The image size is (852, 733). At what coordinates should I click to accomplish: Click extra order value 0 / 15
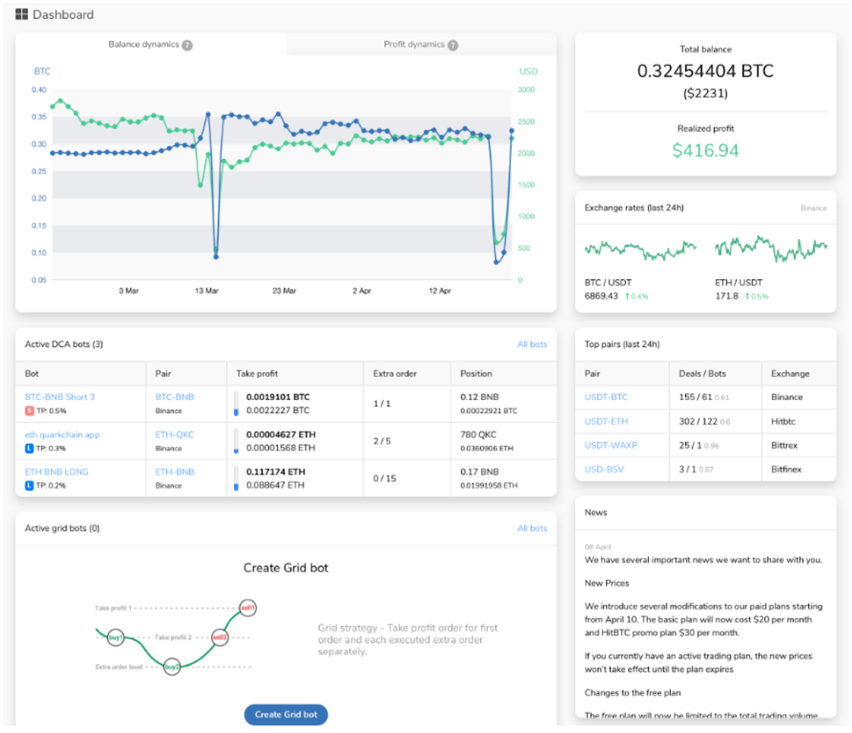(x=385, y=478)
